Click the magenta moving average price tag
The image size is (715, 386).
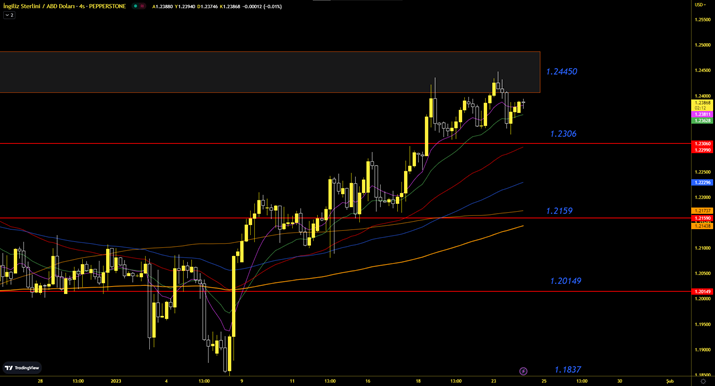(x=702, y=114)
